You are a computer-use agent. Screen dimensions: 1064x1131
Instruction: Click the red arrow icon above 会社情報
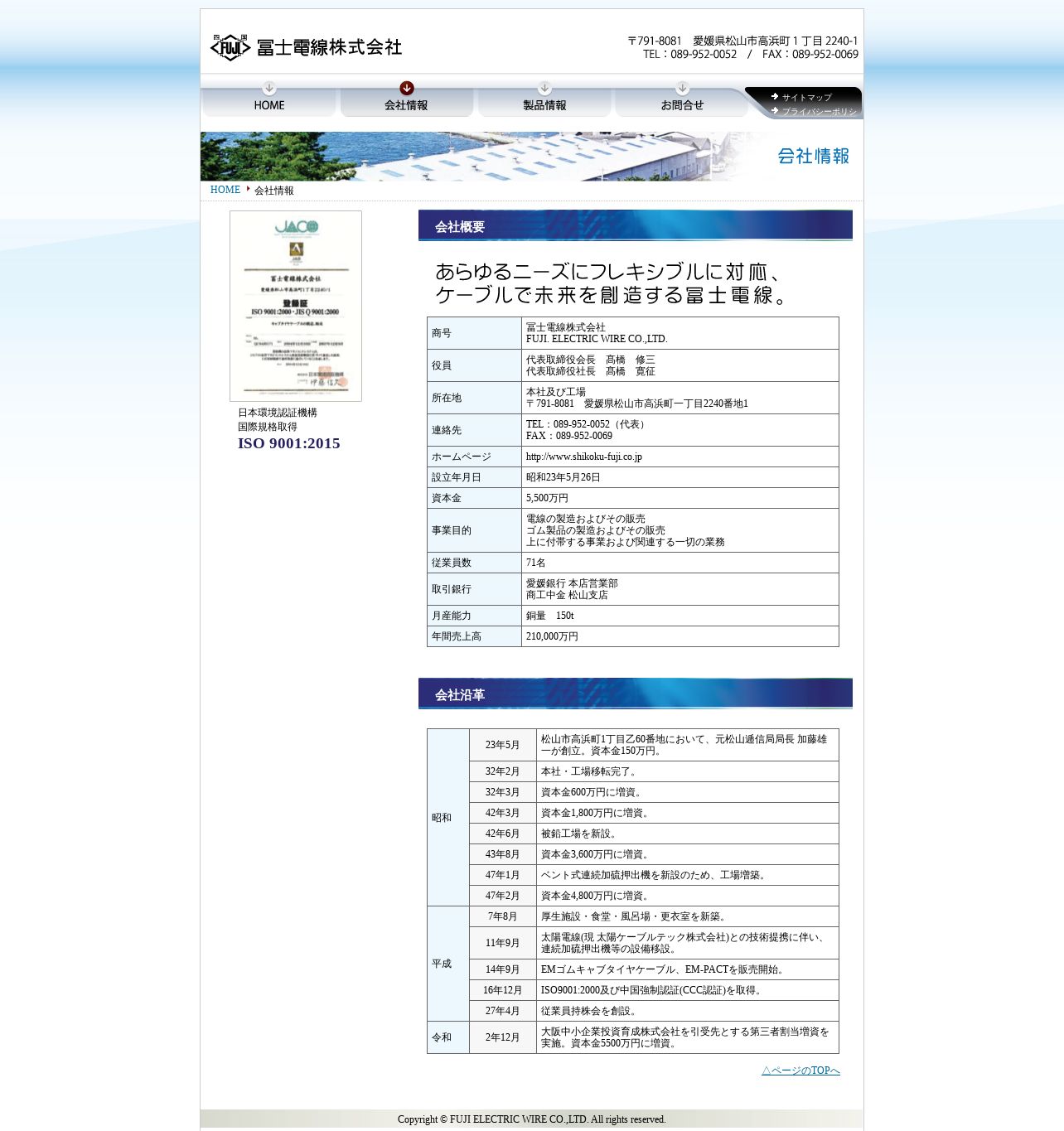click(x=406, y=88)
